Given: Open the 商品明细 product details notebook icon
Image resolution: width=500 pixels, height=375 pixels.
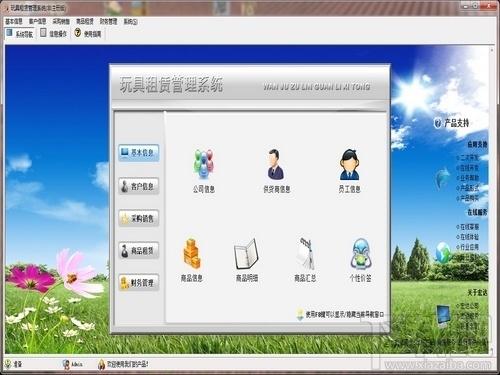Looking at the screenshot, I should [x=247, y=253].
